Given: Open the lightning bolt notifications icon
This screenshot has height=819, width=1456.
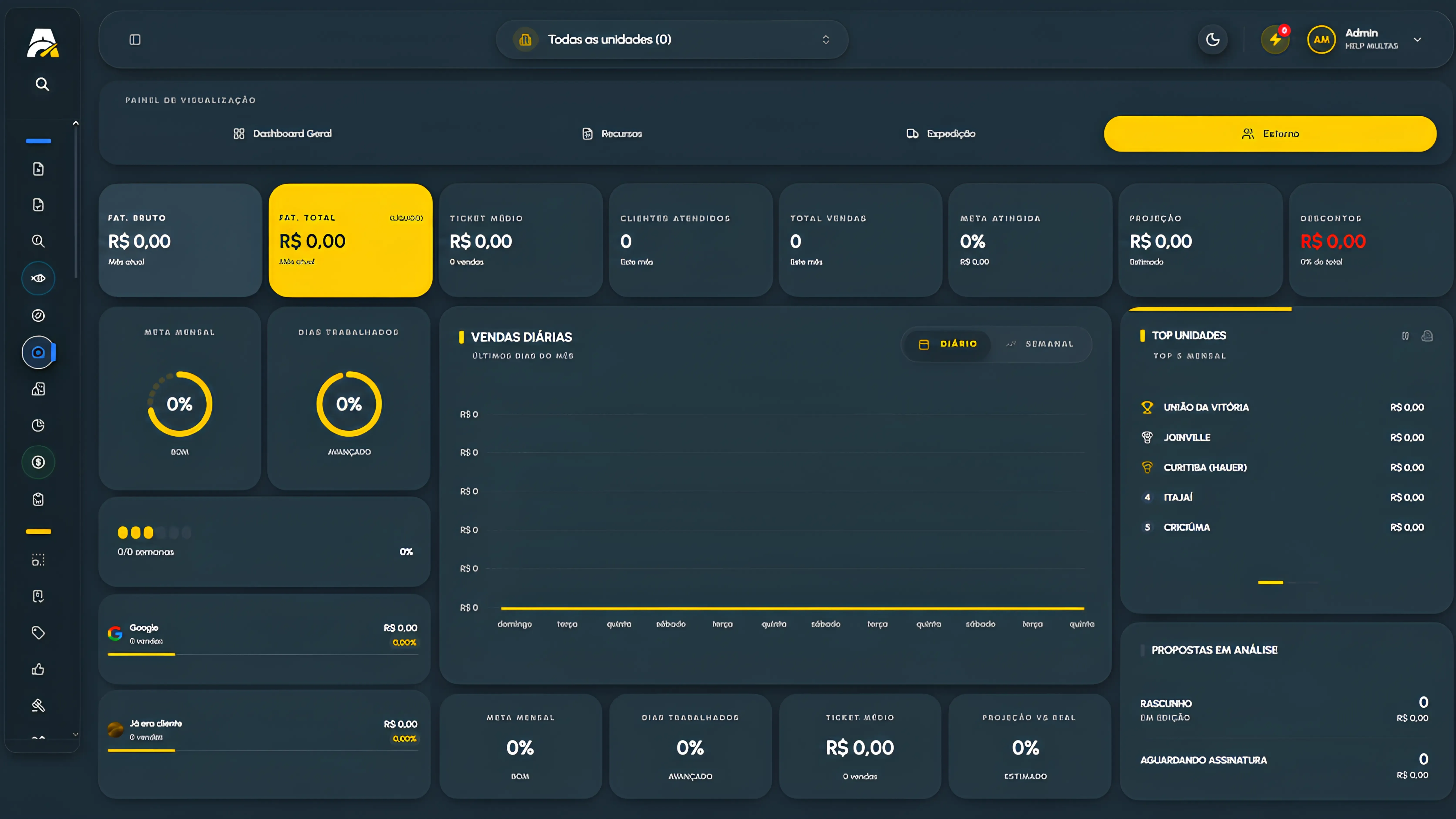Looking at the screenshot, I should (x=1275, y=40).
